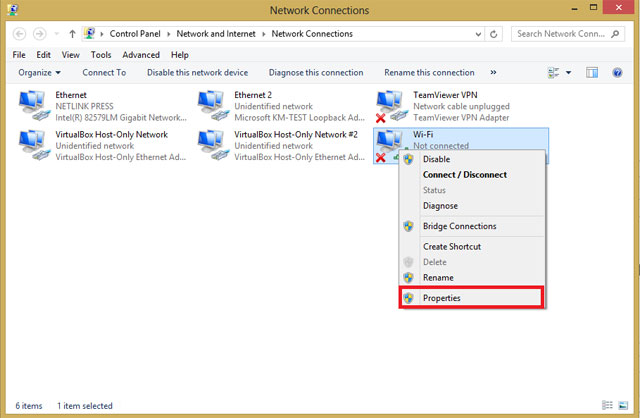Click 'Intel(R) 82579LM Gigabit Network...' text
This screenshot has height=418, width=640.
tap(121, 118)
